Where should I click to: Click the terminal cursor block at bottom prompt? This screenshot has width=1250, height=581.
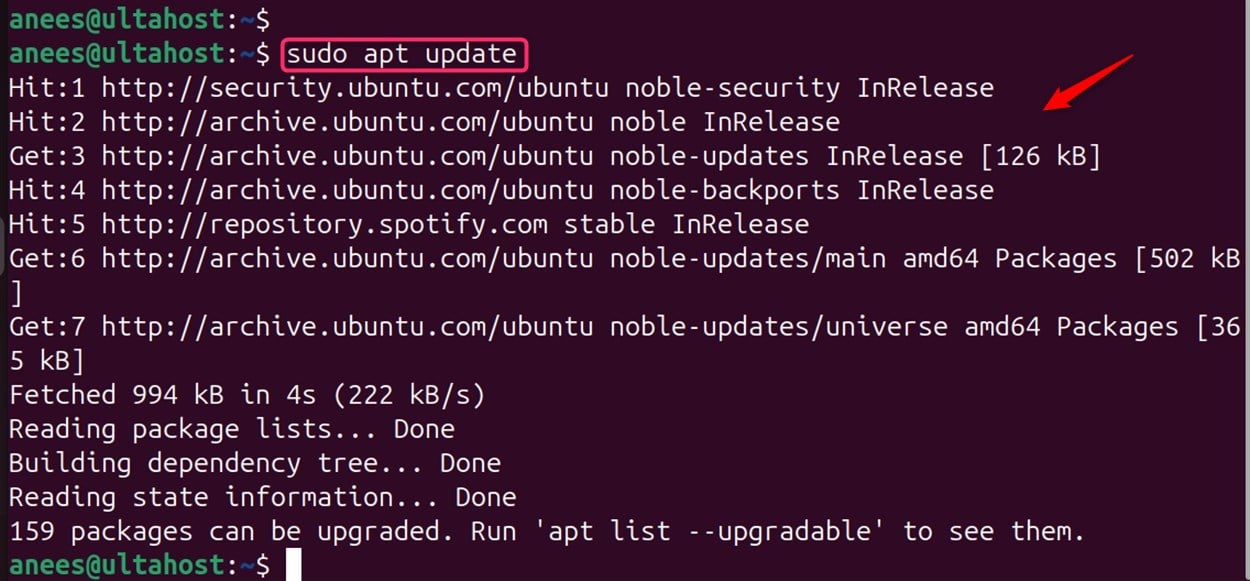coord(293,564)
